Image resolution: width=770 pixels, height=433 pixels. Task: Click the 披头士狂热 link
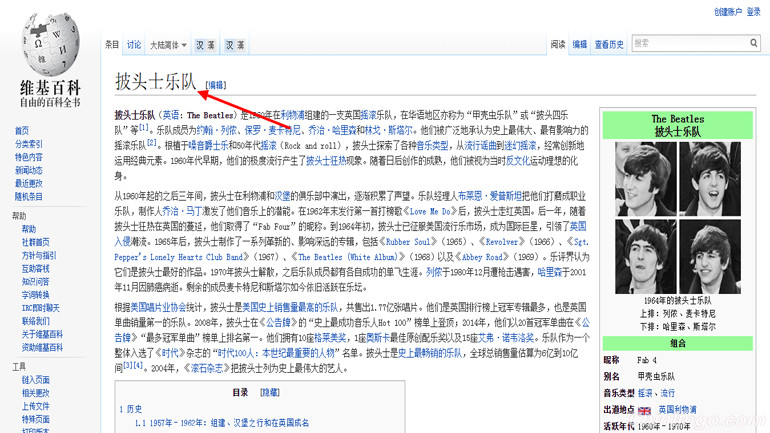click(x=326, y=161)
